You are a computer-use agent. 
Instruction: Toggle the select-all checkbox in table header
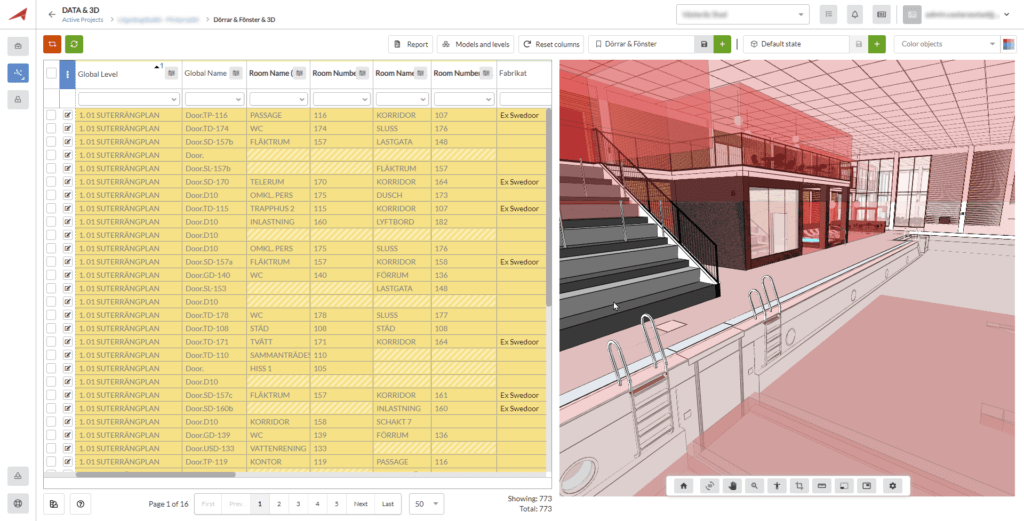(51, 73)
